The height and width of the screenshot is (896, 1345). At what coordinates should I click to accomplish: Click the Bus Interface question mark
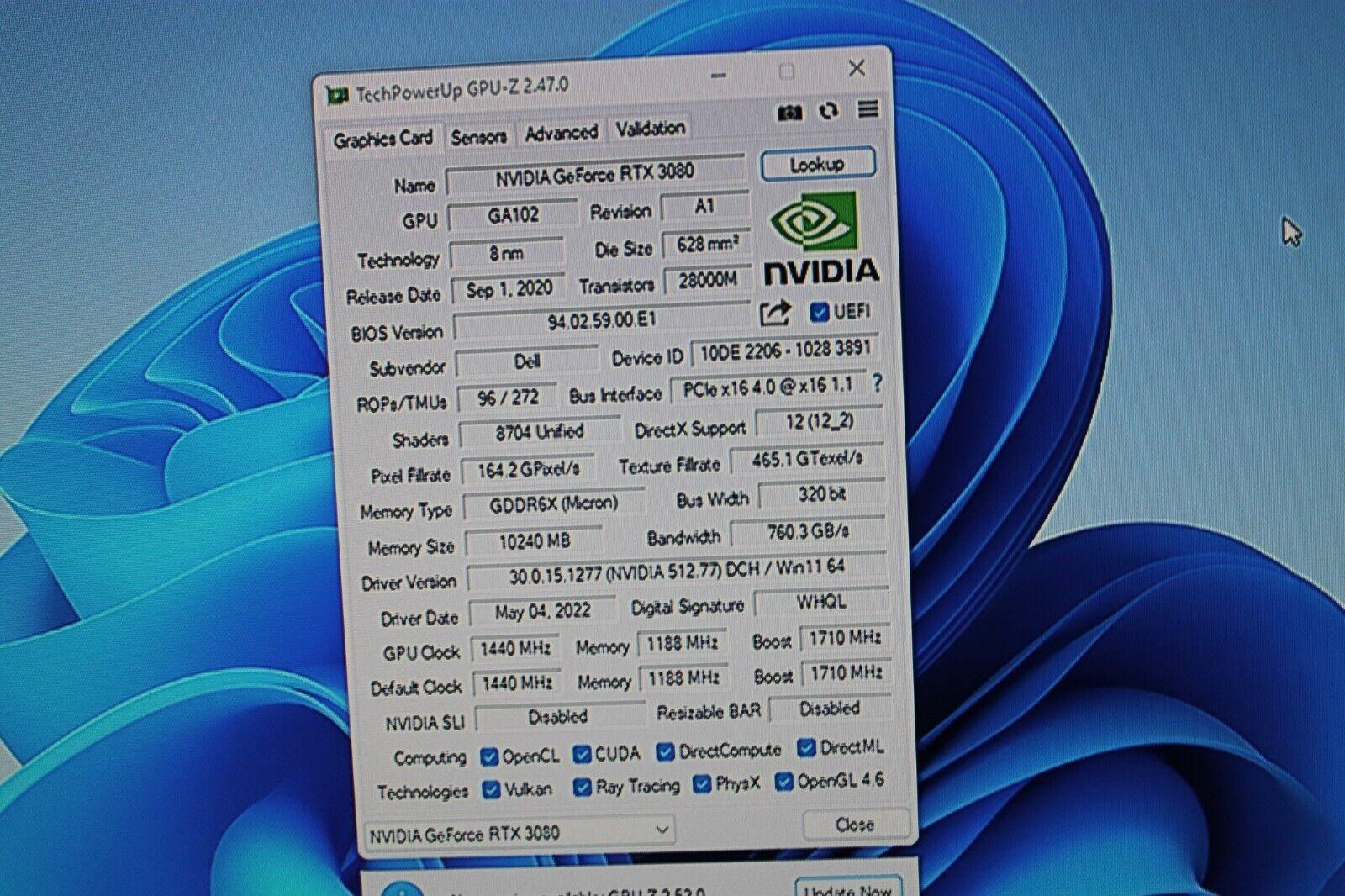pyautogui.click(x=877, y=383)
